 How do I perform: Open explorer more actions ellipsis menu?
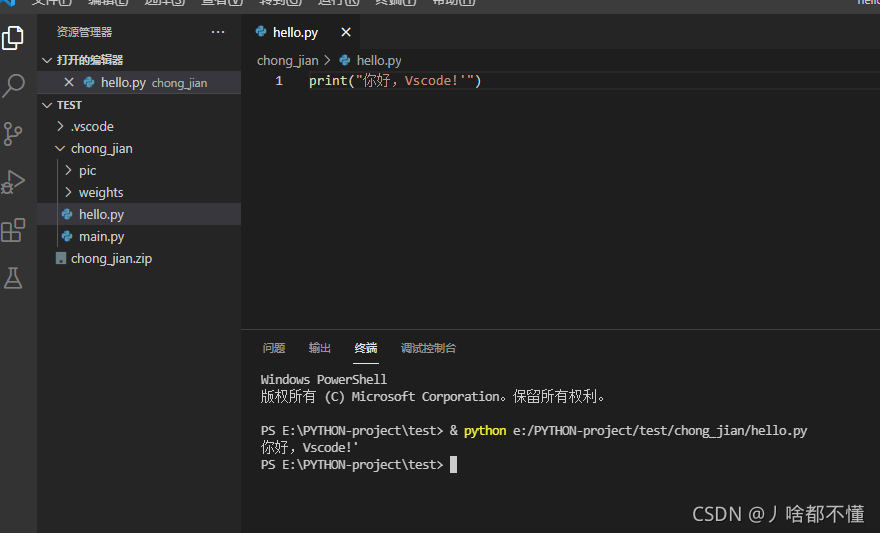[x=218, y=32]
